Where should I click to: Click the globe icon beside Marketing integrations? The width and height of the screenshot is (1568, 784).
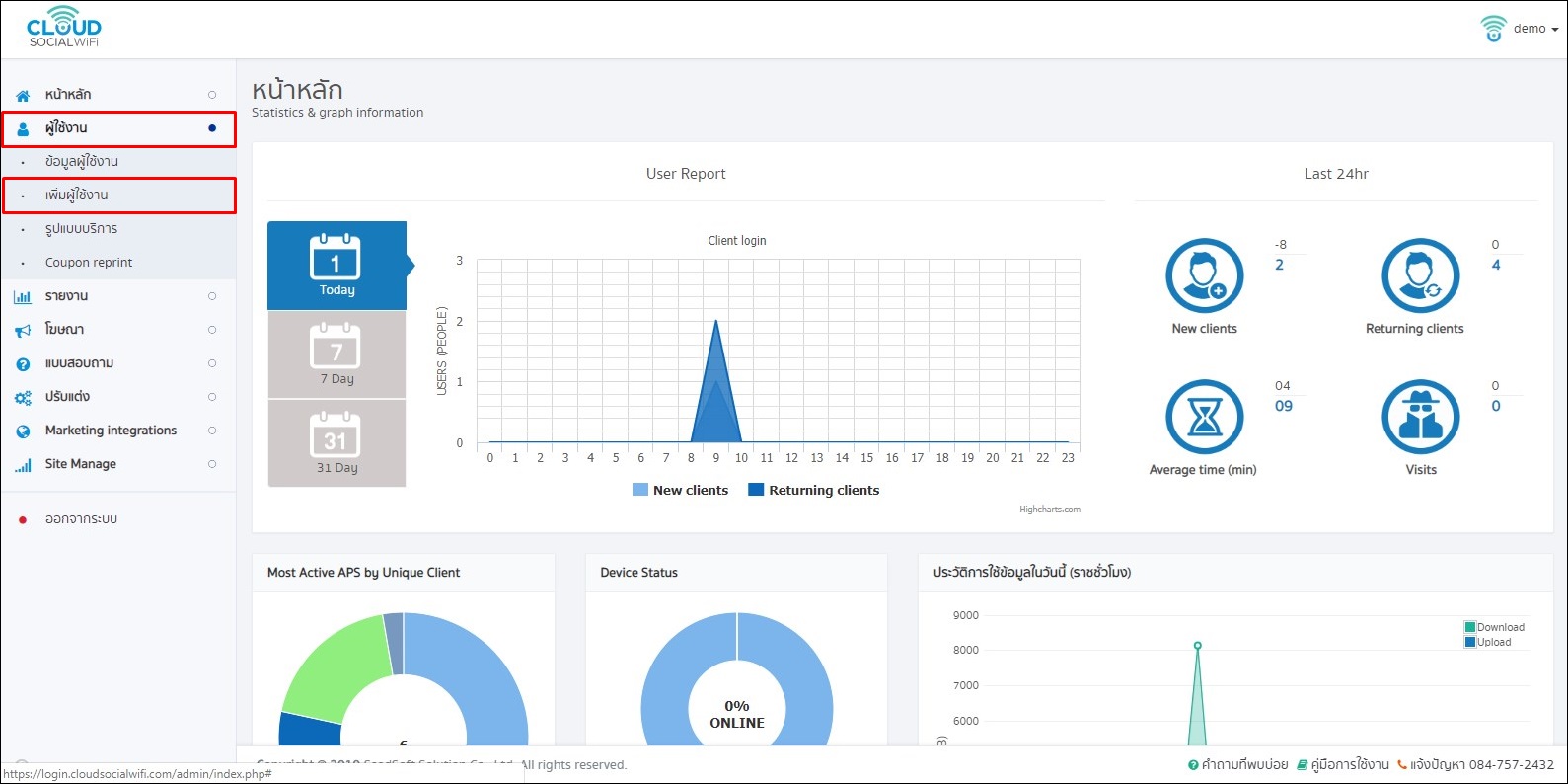click(x=23, y=431)
